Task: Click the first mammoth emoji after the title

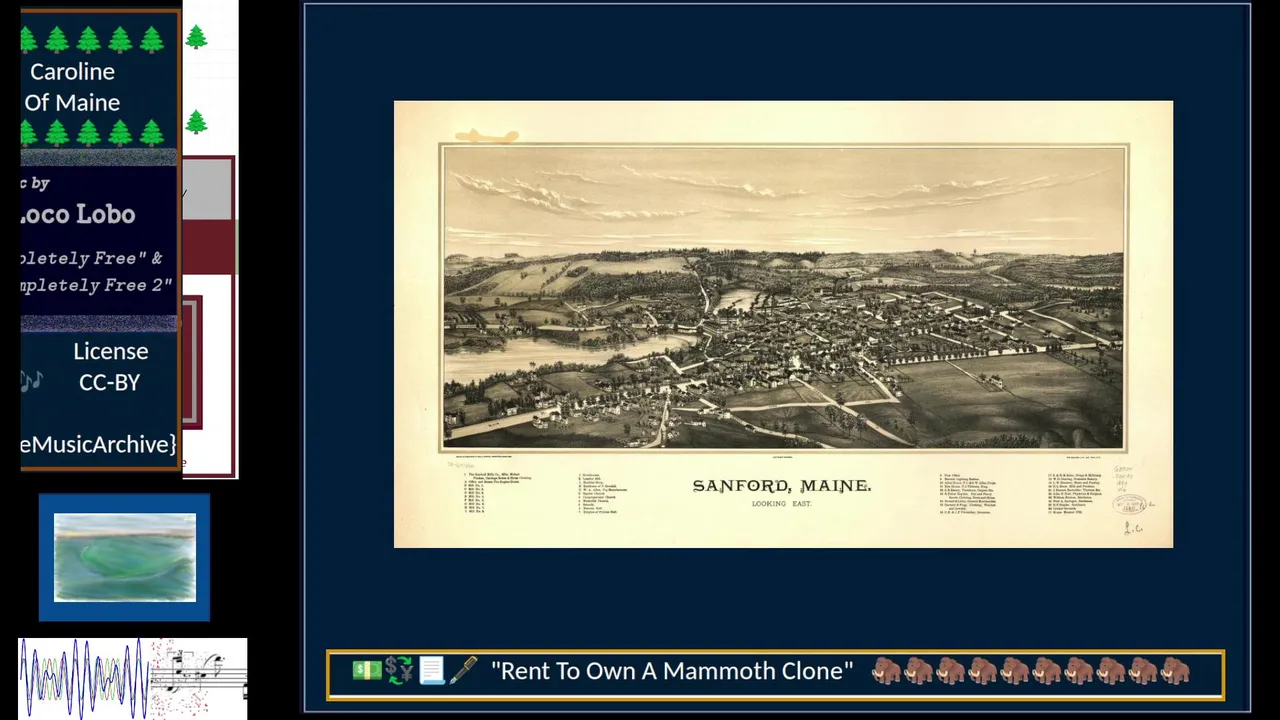Action: (886, 671)
